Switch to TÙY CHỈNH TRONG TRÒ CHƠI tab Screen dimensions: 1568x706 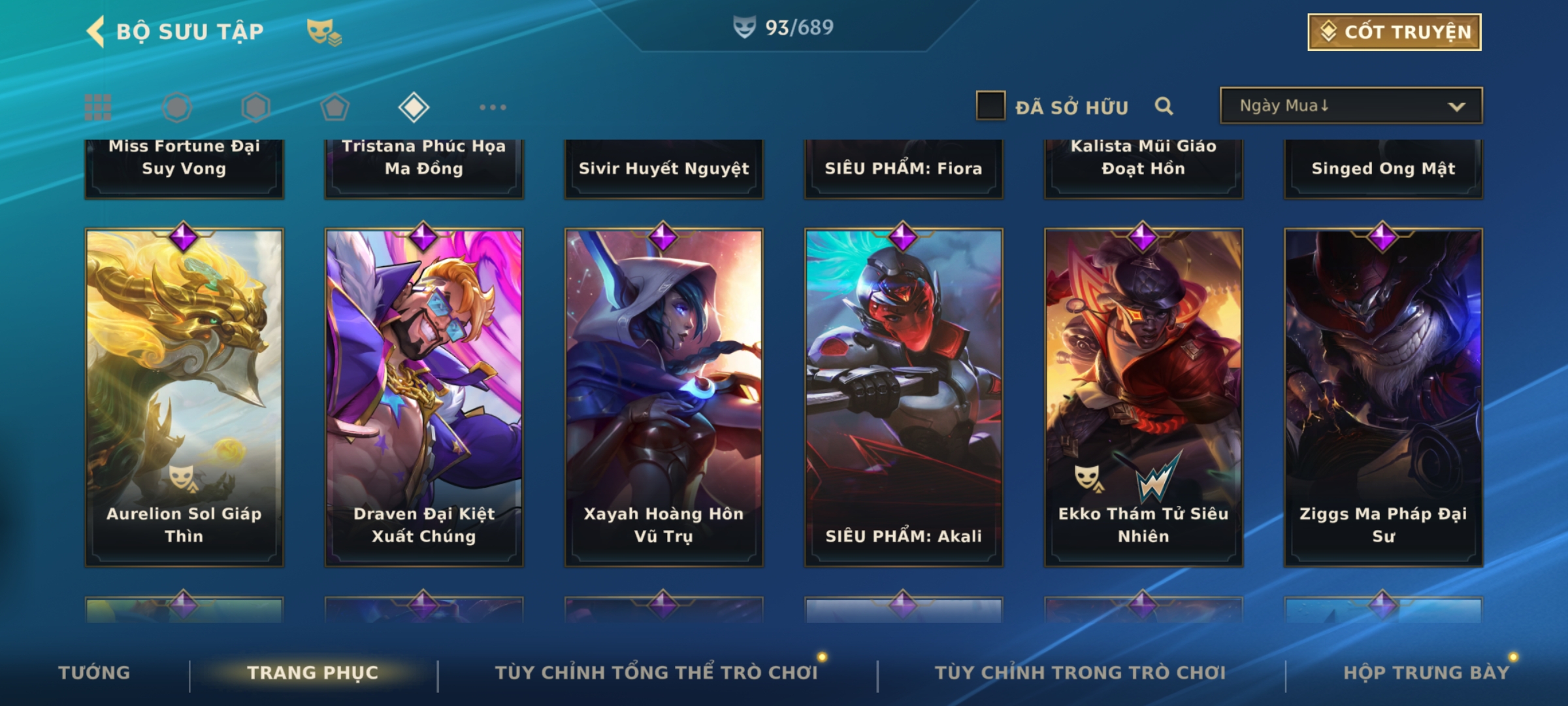tap(1080, 673)
